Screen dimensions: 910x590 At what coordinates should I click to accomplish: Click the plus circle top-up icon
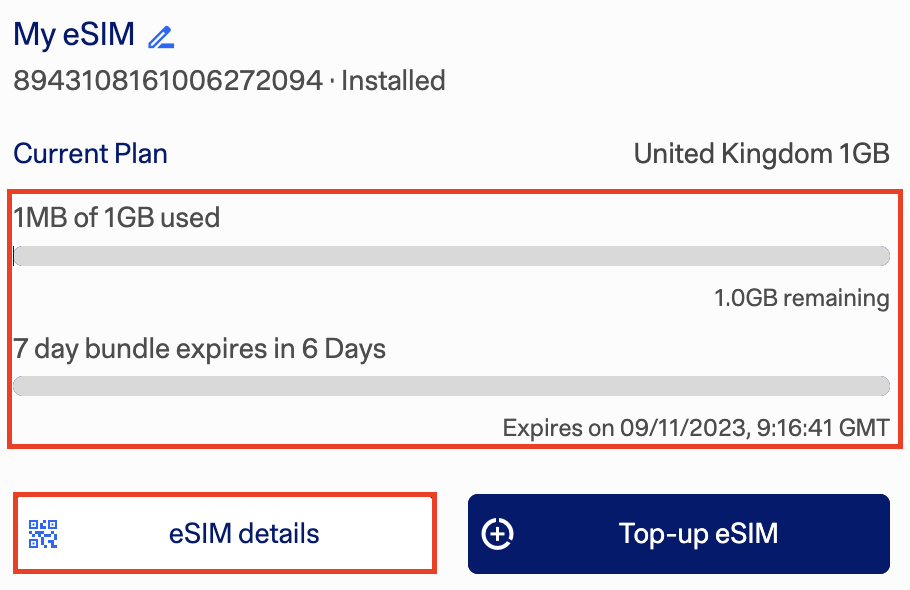click(x=498, y=534)
